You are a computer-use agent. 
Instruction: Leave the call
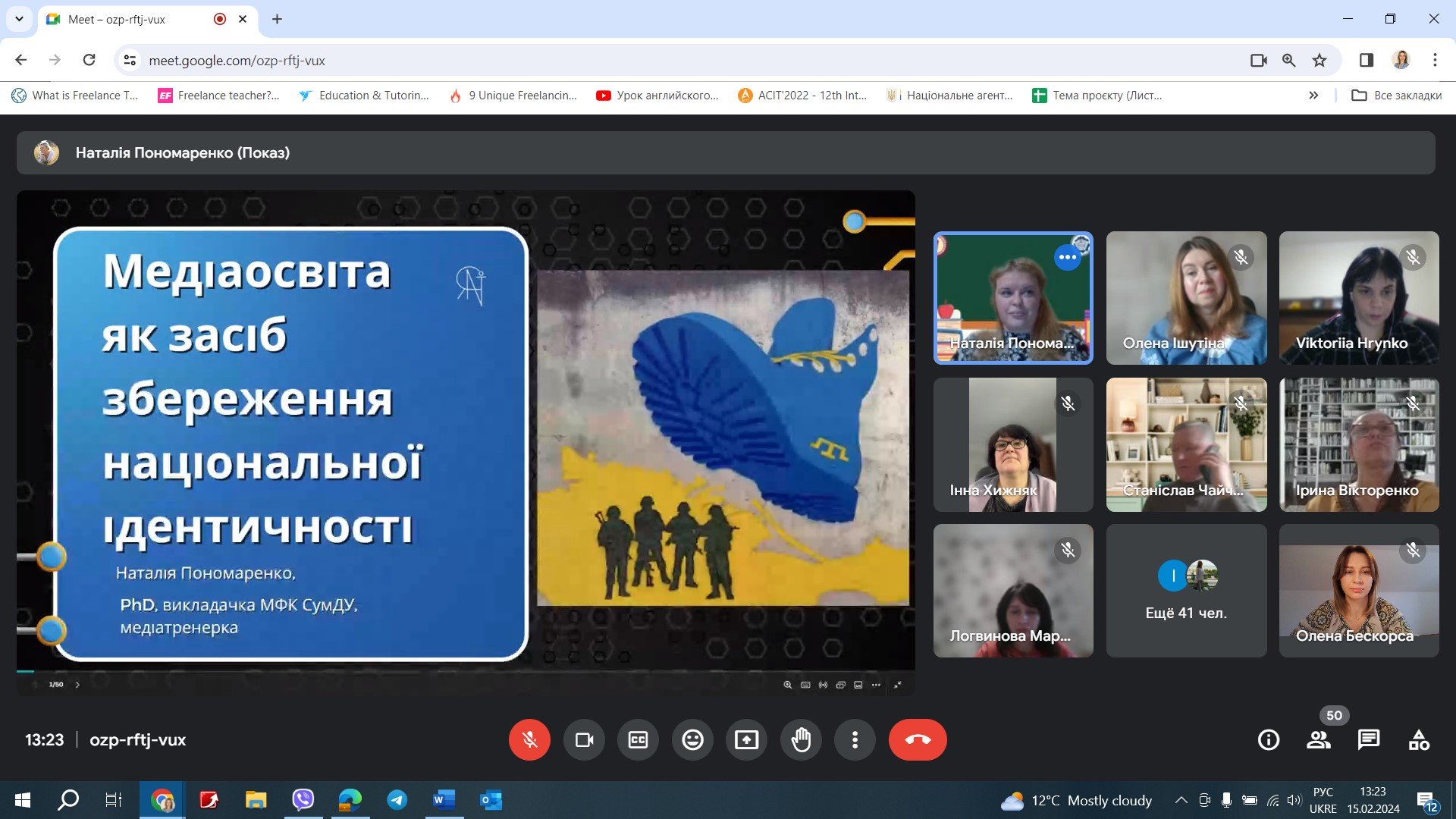point(918,739)
